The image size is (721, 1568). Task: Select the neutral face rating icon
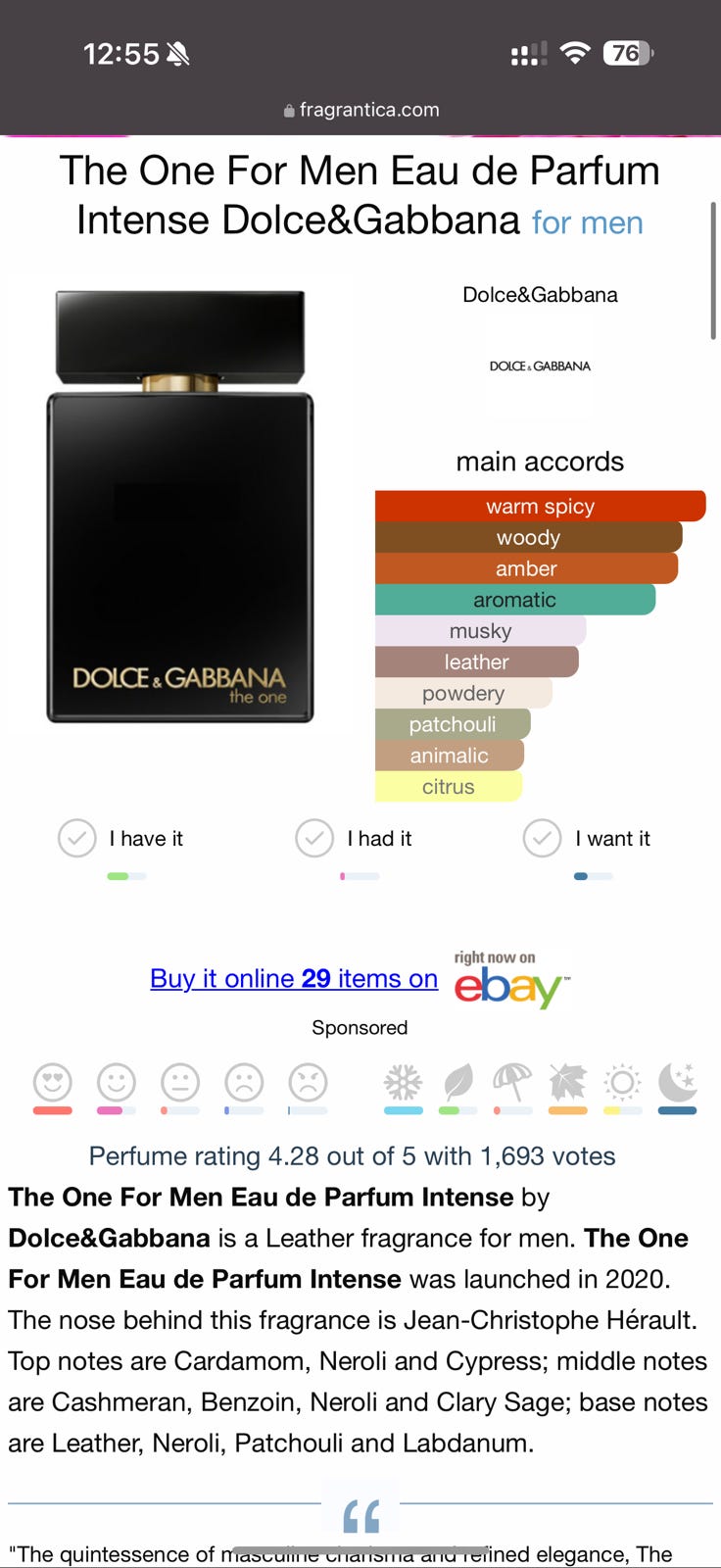[x=180, y=1083]
